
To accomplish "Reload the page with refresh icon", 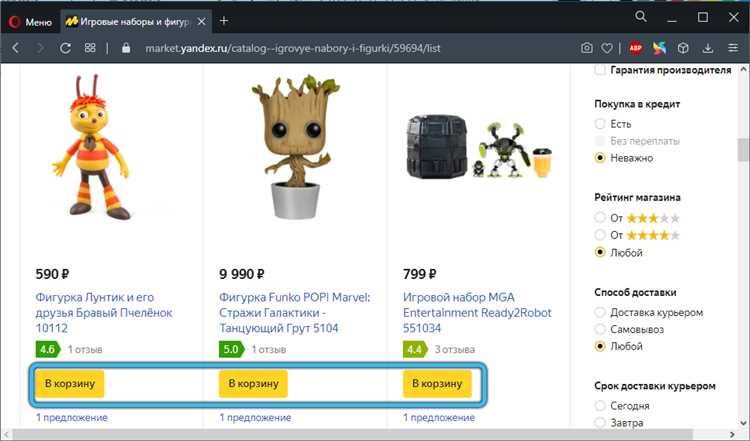I will pyautogui.click(x=65, y=48).
